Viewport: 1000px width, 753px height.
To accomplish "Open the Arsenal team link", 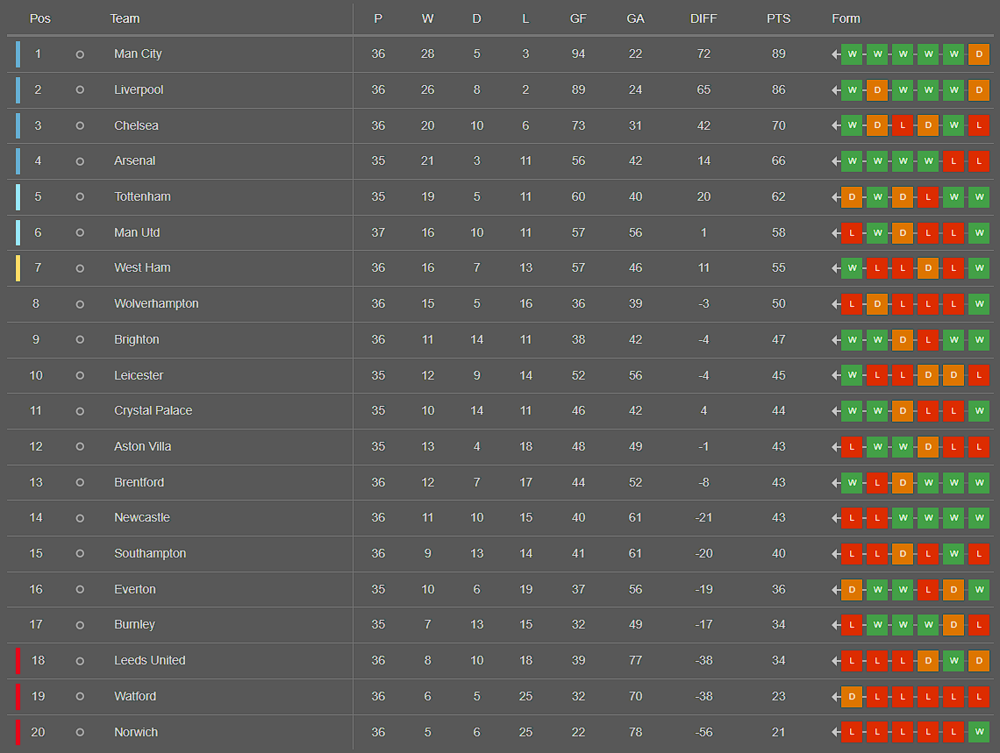I will [x=134, y=161].
